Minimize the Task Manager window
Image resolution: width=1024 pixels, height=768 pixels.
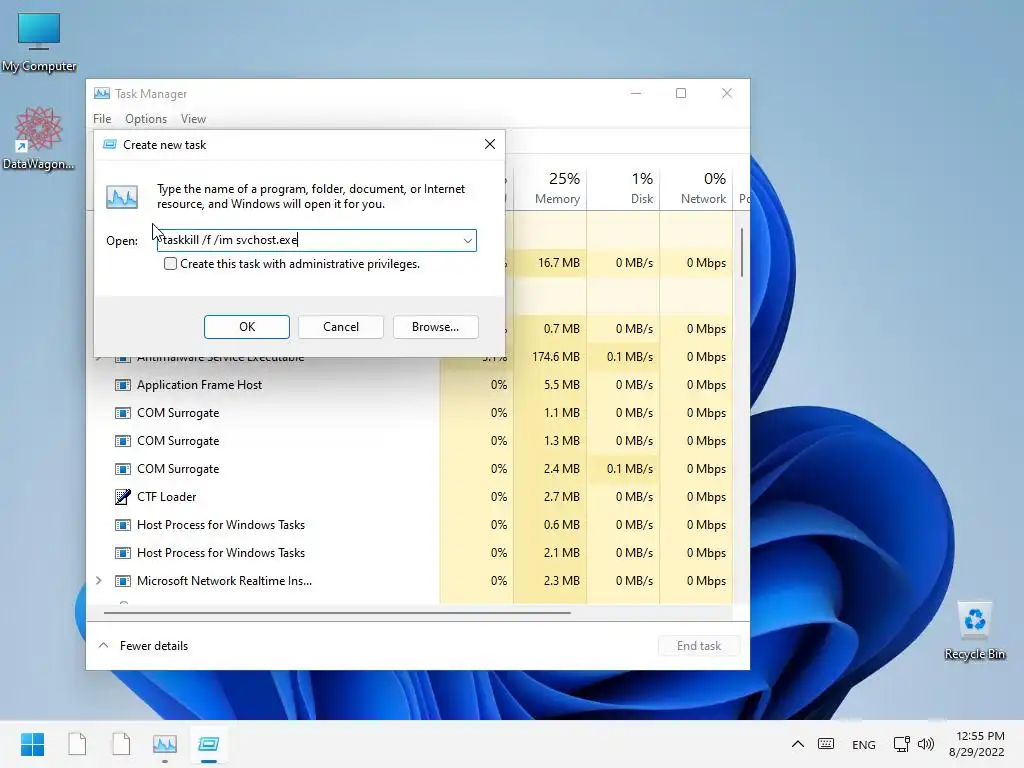coord(635,93)
